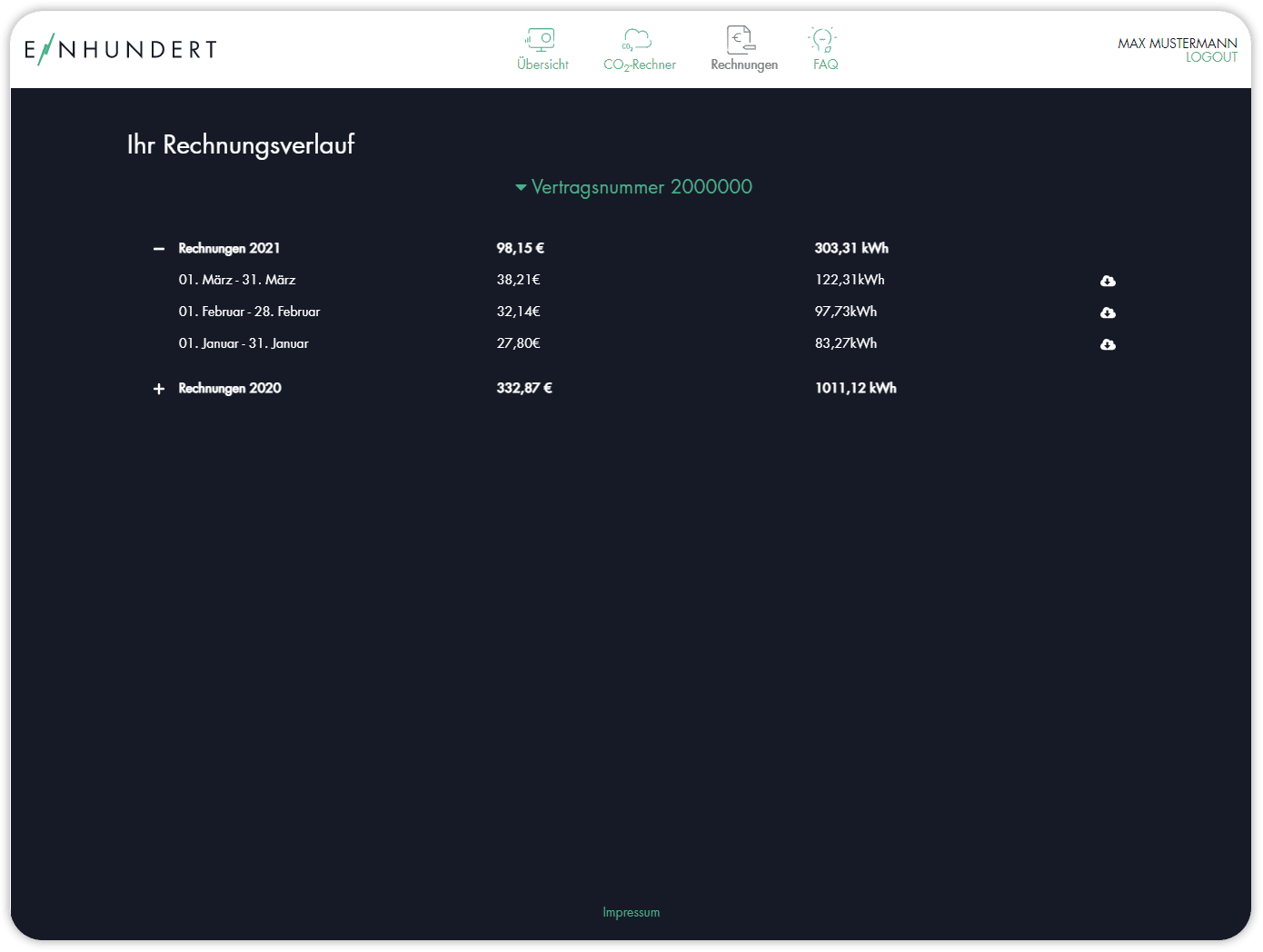Open the CO2-Rechner cloud icon
Viewport: 1263px width, 952px height.
coord(637,39)
